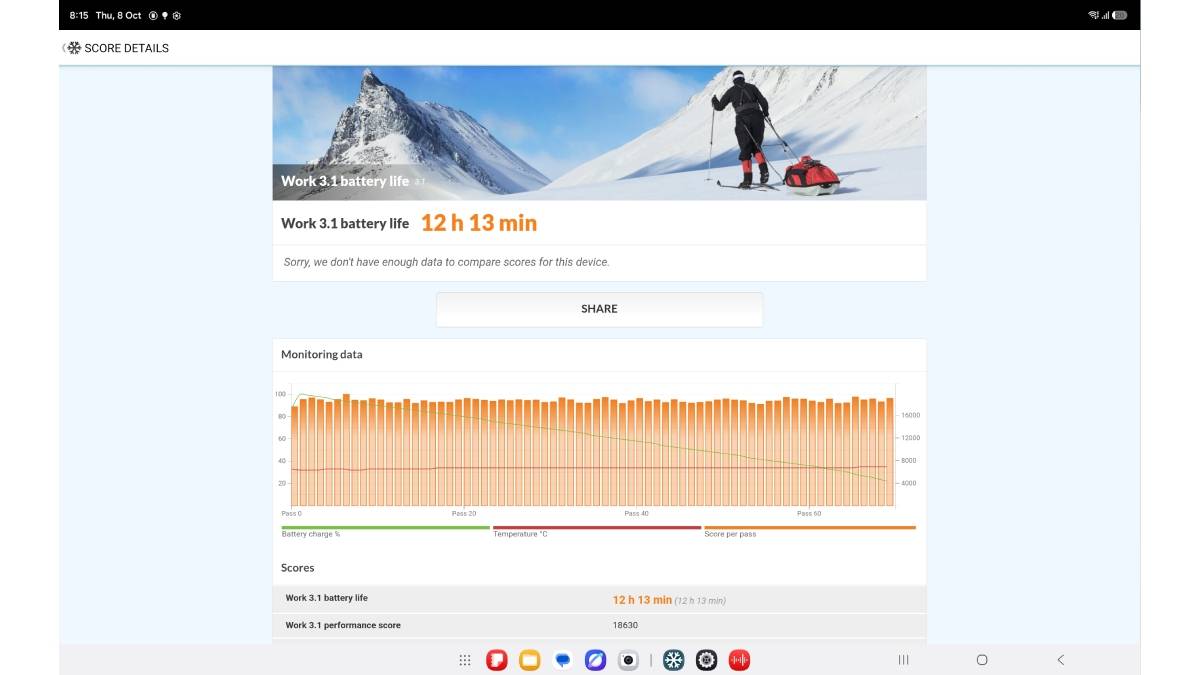Tap the Monitoring data heading
Image resolution: width=1200 pixels, height=675 pixels.
[x=322, y=354]
